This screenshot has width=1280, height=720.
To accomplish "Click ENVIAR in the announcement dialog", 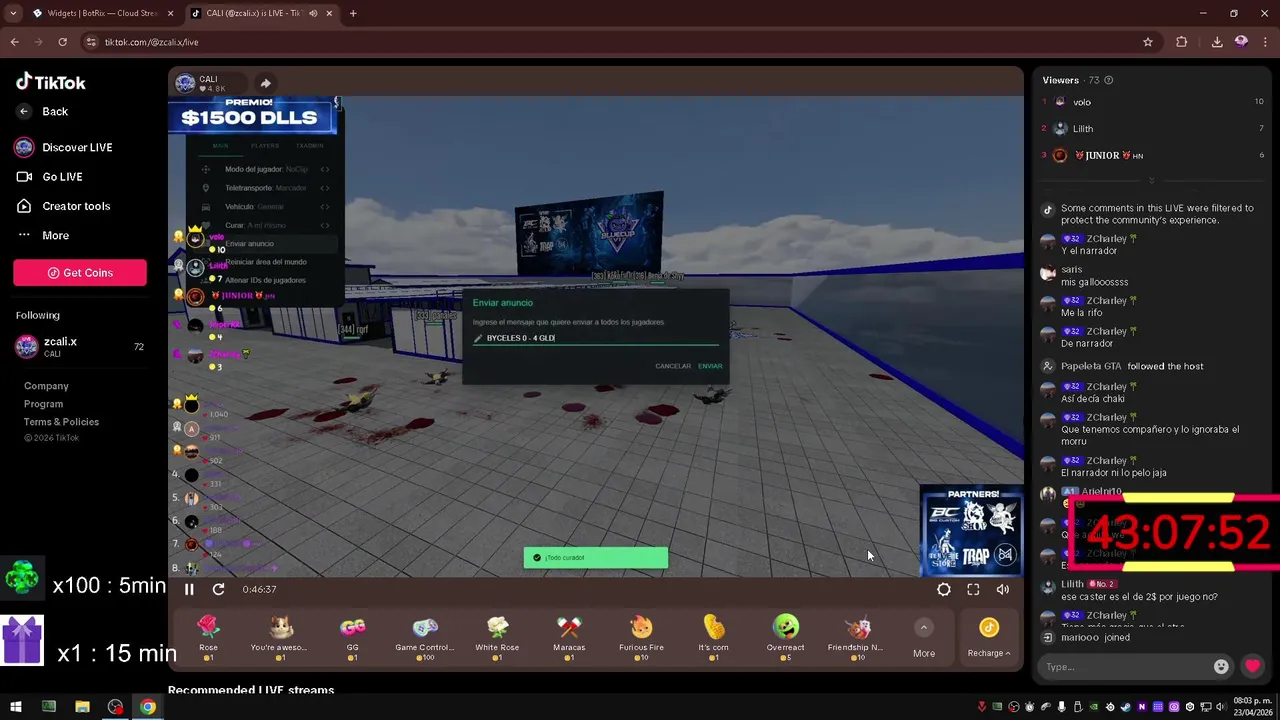I will [x=710, y=366].
